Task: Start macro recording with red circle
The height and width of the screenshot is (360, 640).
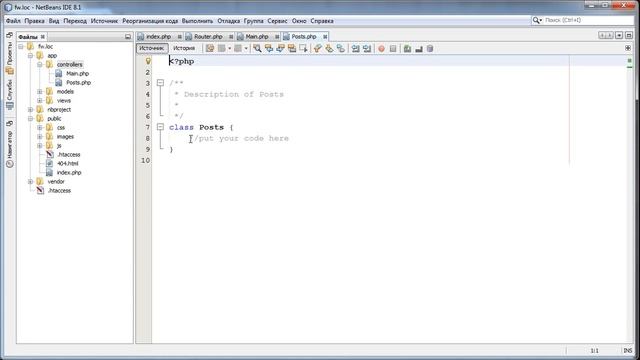Action: 381,49
